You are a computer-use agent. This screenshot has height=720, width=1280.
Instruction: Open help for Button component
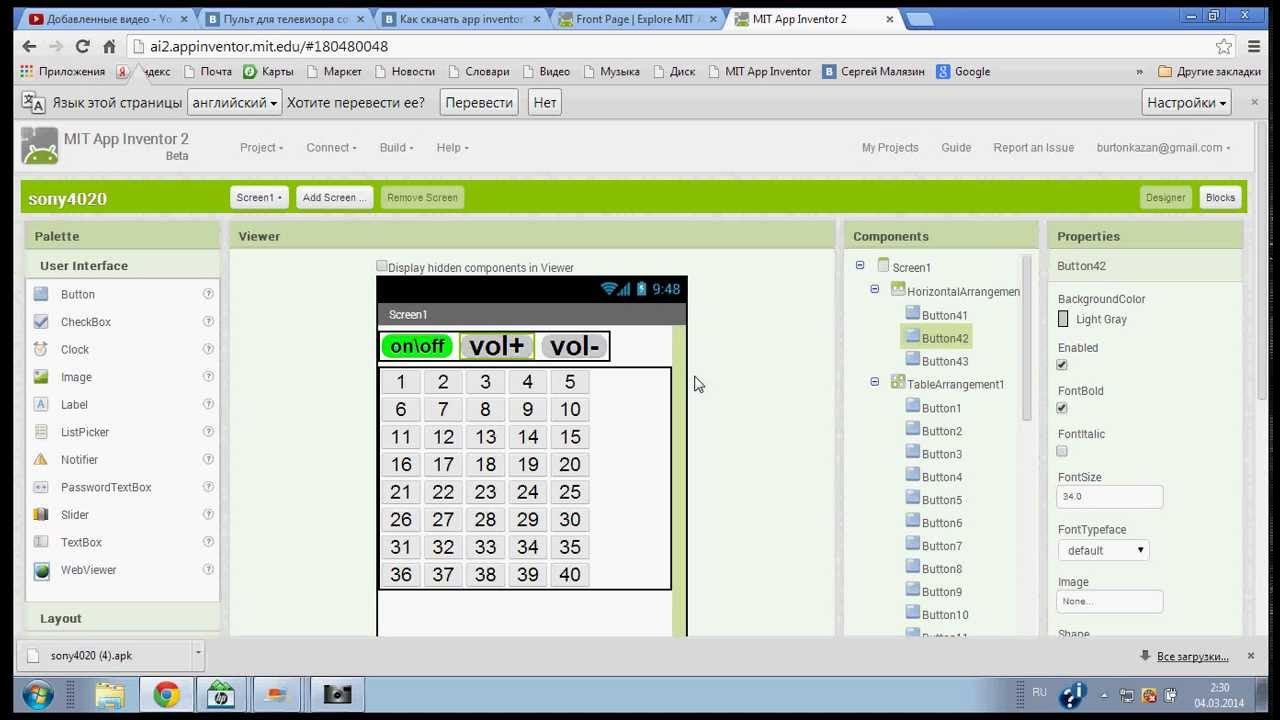point(208,294)
